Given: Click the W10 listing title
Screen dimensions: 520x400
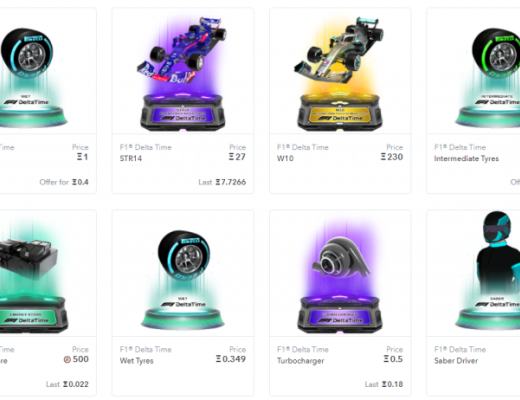Looking at the screenshot, I should [285, 158].
